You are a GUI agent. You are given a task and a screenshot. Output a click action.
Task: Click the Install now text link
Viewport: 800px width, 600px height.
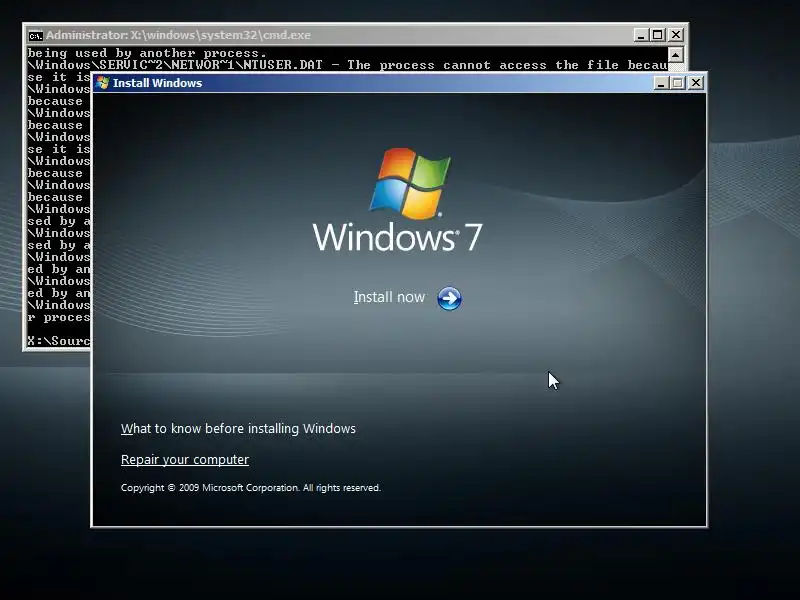pos(389,297)
